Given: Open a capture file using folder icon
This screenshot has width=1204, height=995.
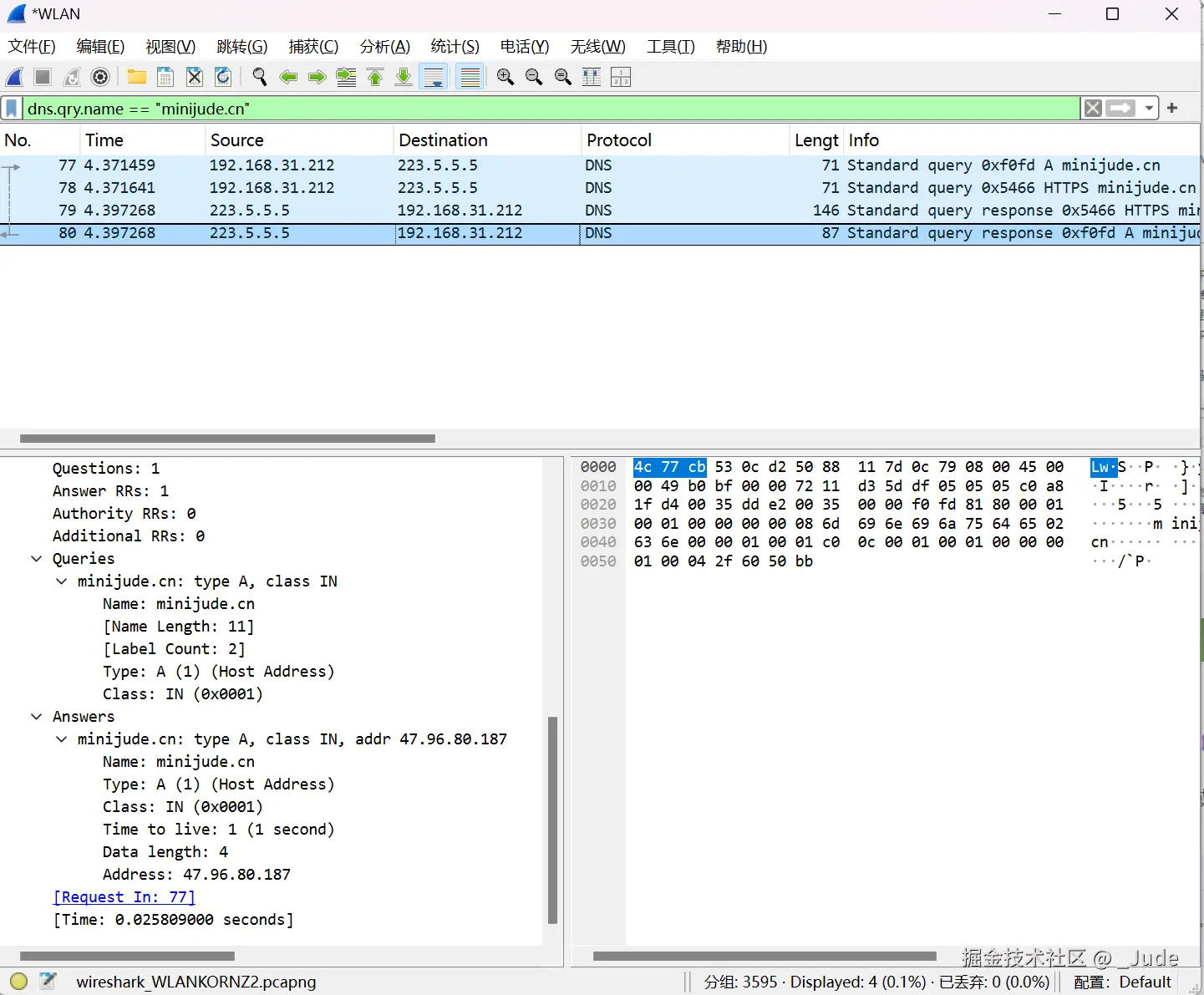Looking at the screenshot, I should [x=137, y=77].
